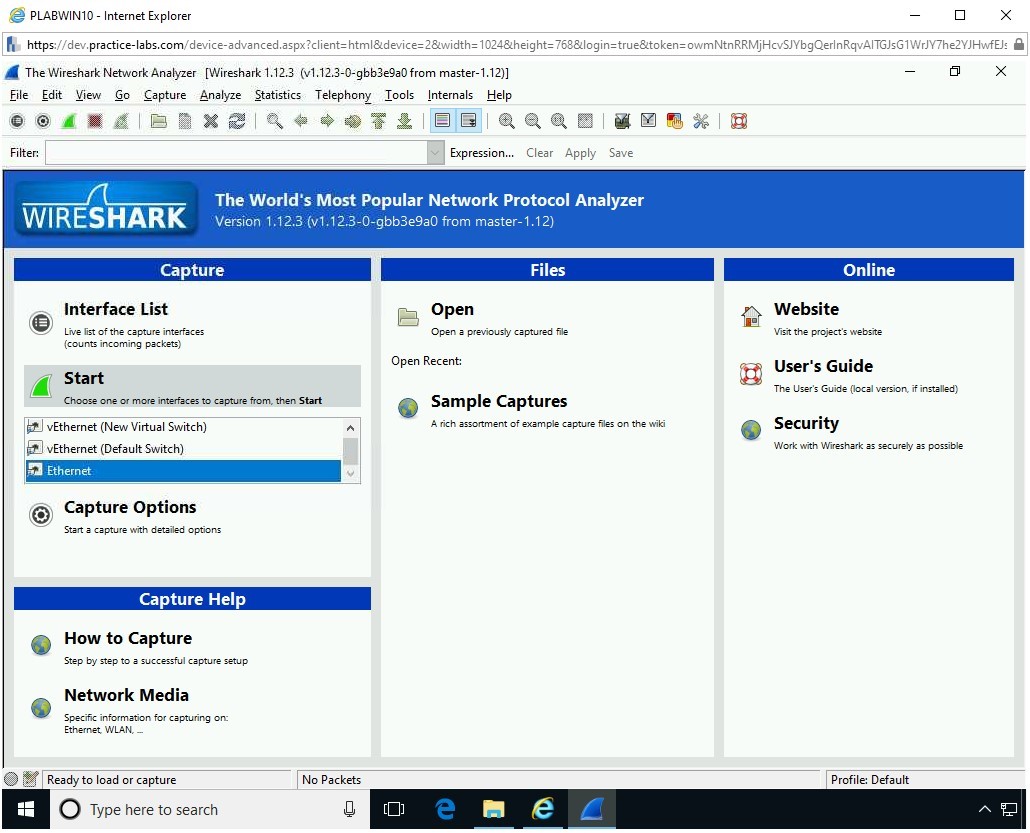Toggle the colorize packet list button
The height and width of the screenshot is (833, 1030).
[x=442, y=121]
